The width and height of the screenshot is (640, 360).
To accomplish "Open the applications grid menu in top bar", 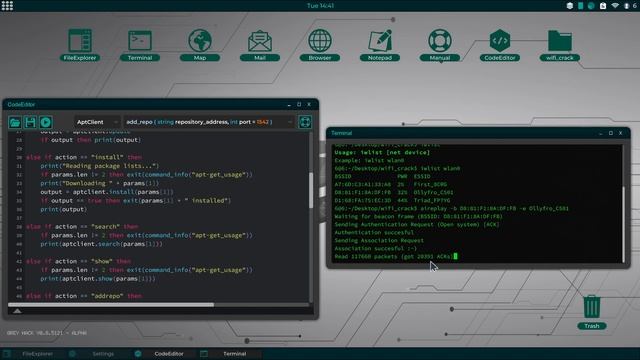I will tap(7, 5).
